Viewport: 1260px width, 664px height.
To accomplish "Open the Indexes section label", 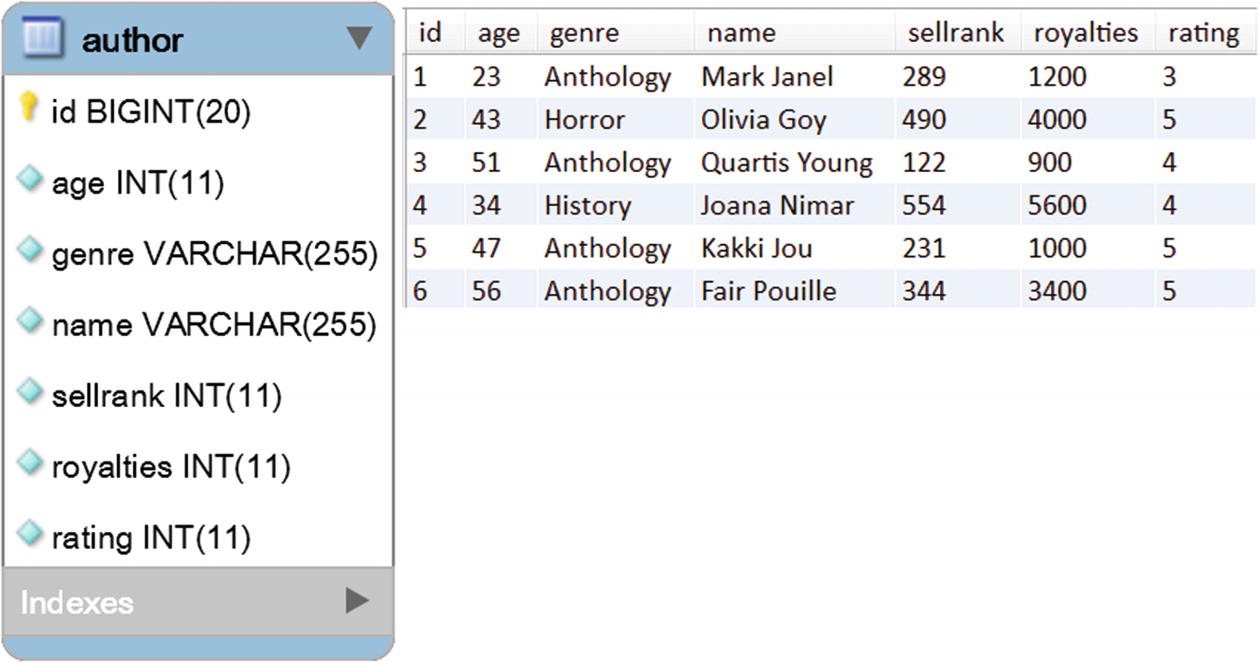I will [77, 602].
